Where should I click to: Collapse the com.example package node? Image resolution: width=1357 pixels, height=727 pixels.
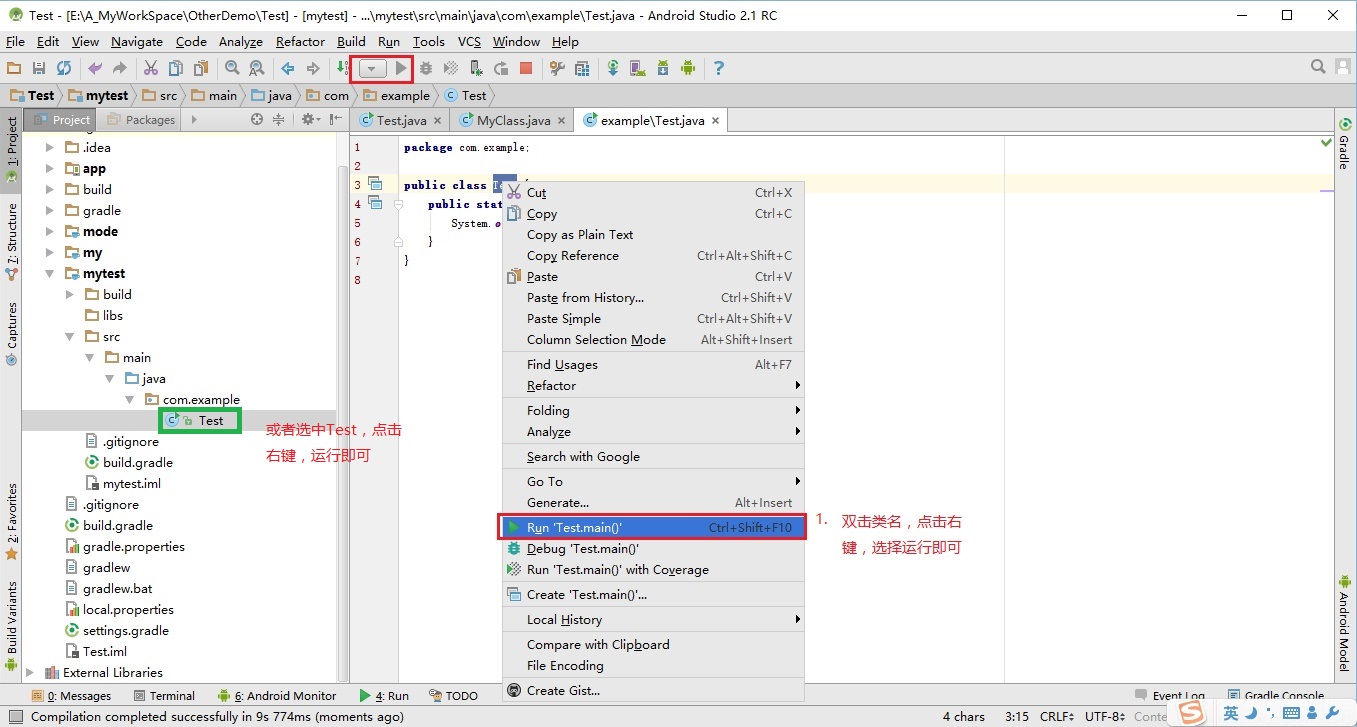tap(129, 400)
